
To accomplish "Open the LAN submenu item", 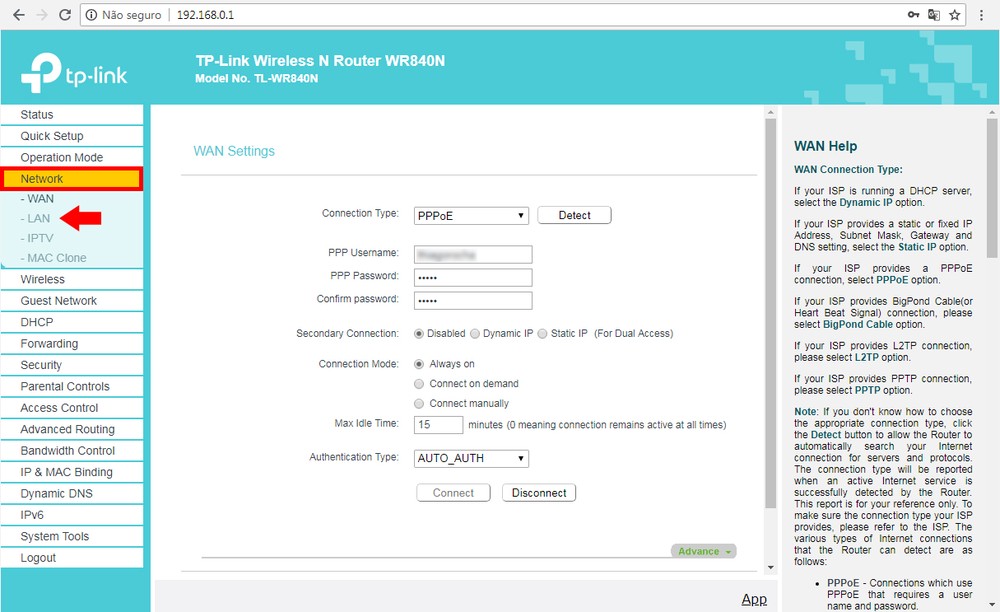I will point(35,219).
